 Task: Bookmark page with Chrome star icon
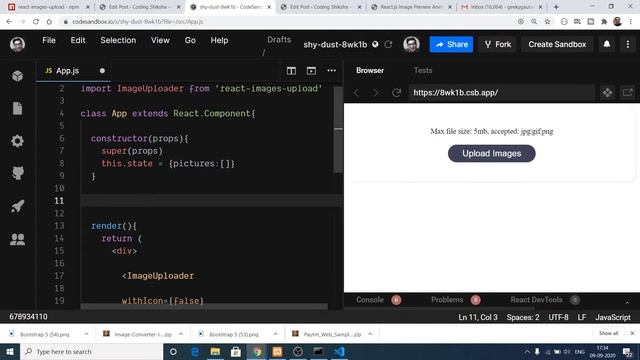pyautogui.click(x=547, y=21)
